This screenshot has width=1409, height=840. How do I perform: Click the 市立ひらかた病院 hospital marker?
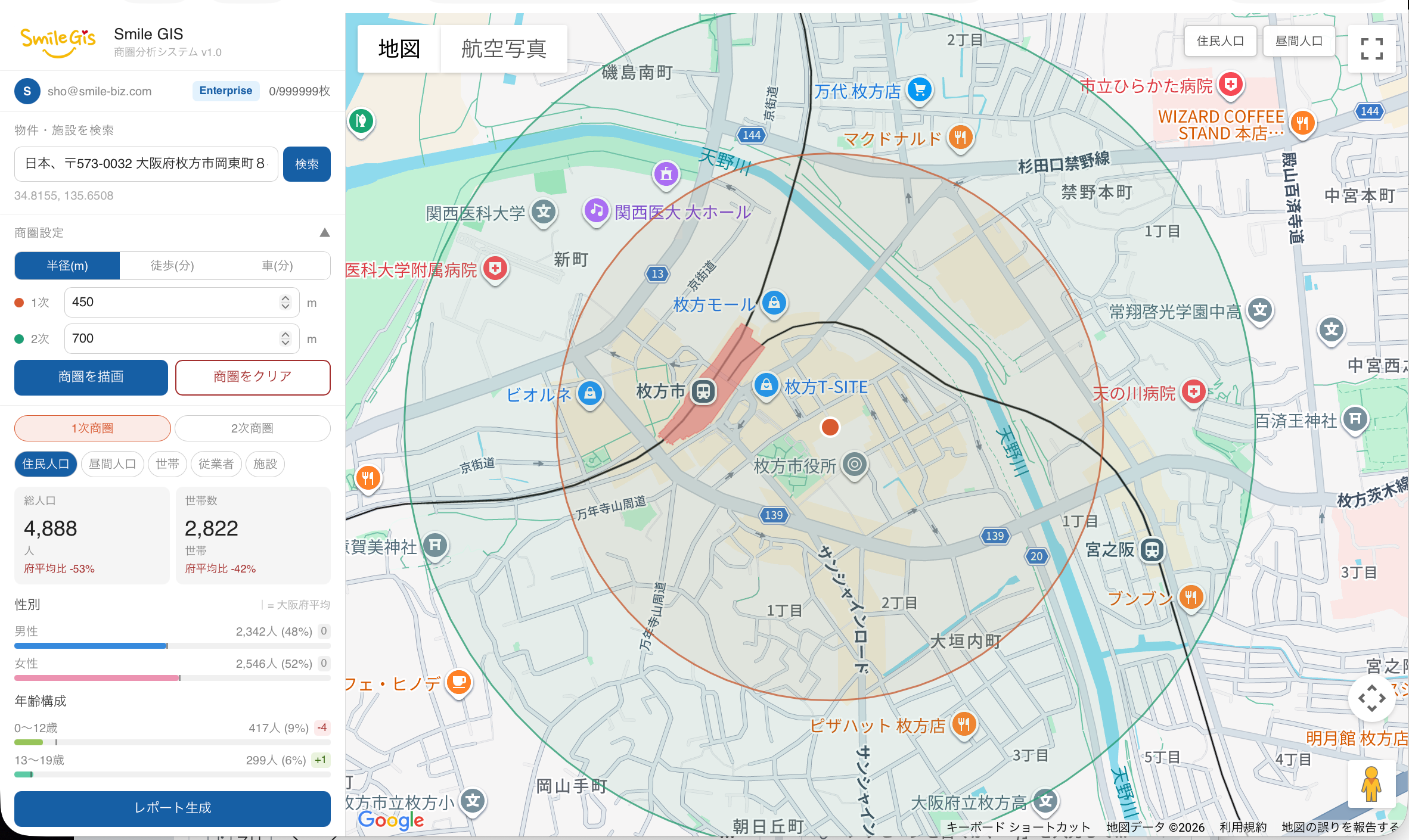pos(1231,85)
